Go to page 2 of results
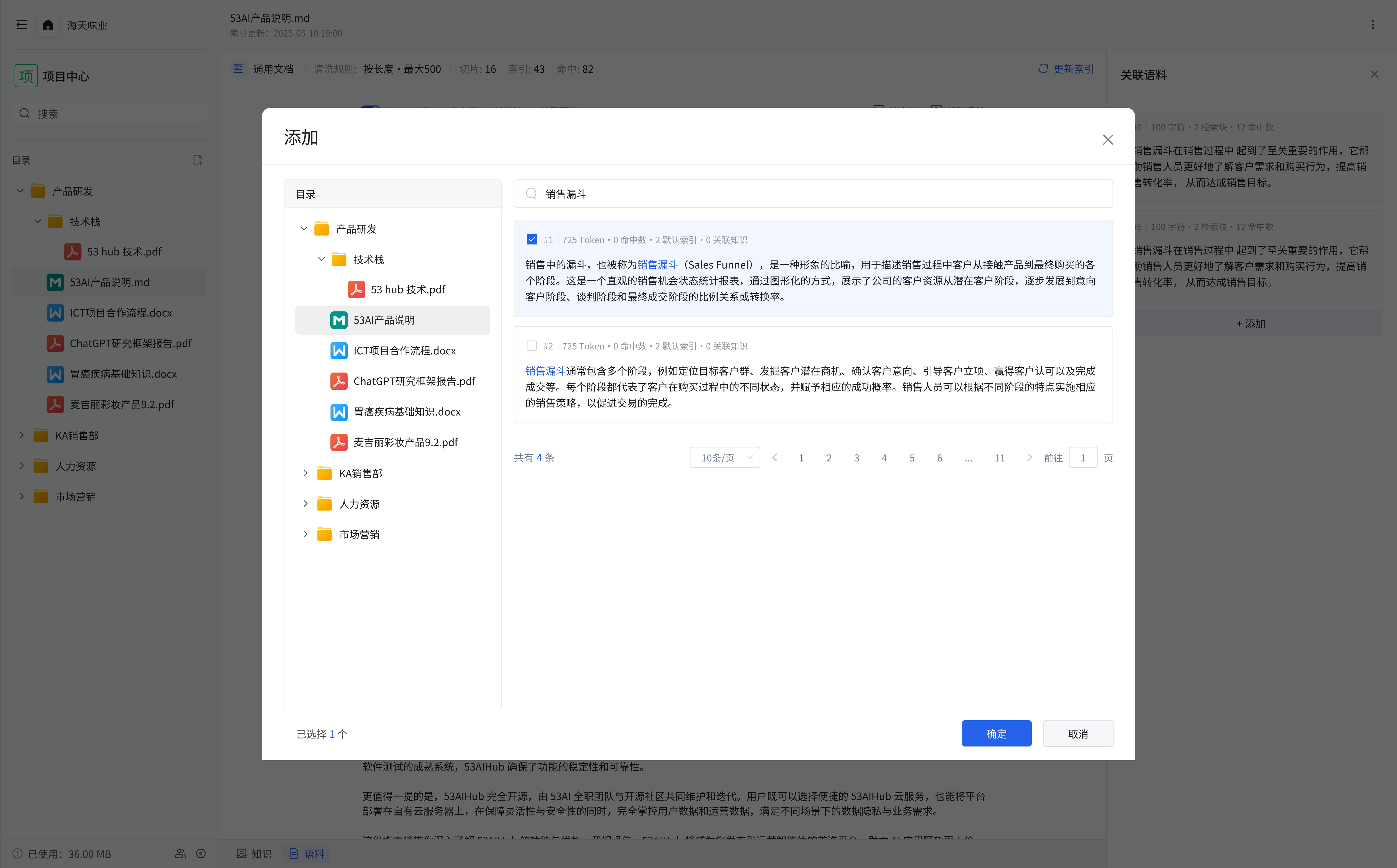This screenshot has width=1397, height=868. point(829,458)
